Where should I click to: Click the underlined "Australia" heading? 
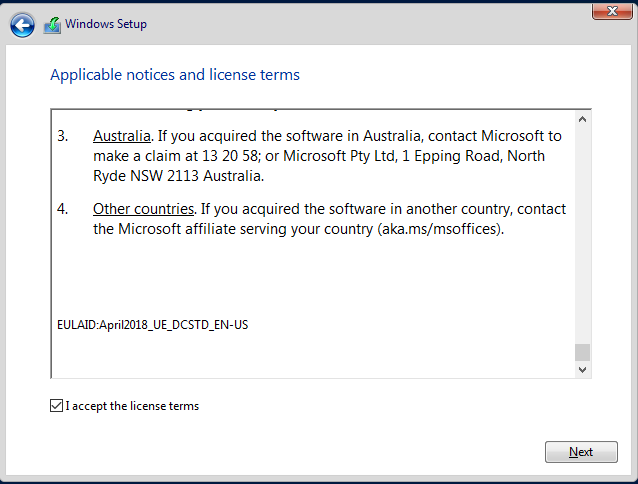122,136
